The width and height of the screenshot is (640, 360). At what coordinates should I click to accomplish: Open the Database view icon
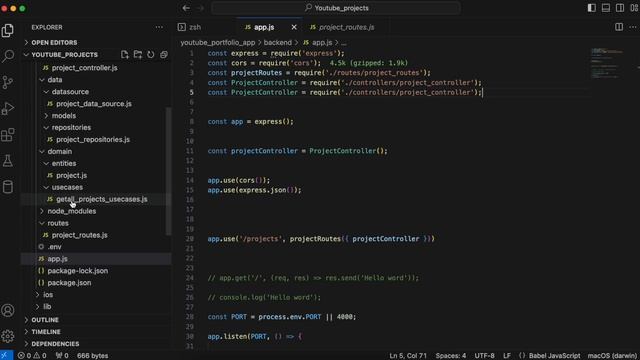coord(8,187)
